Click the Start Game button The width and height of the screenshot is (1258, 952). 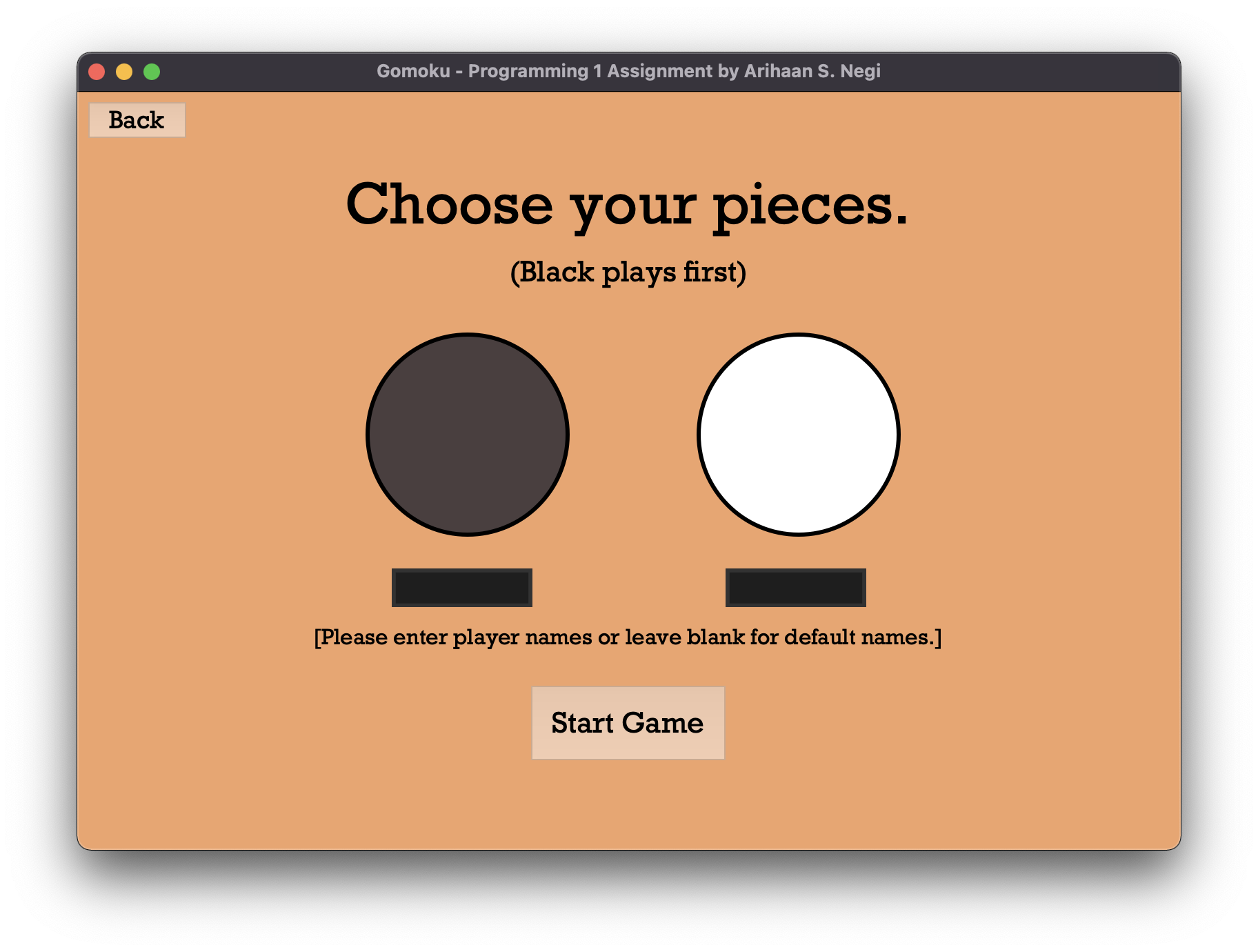click(x=628, y=723)
